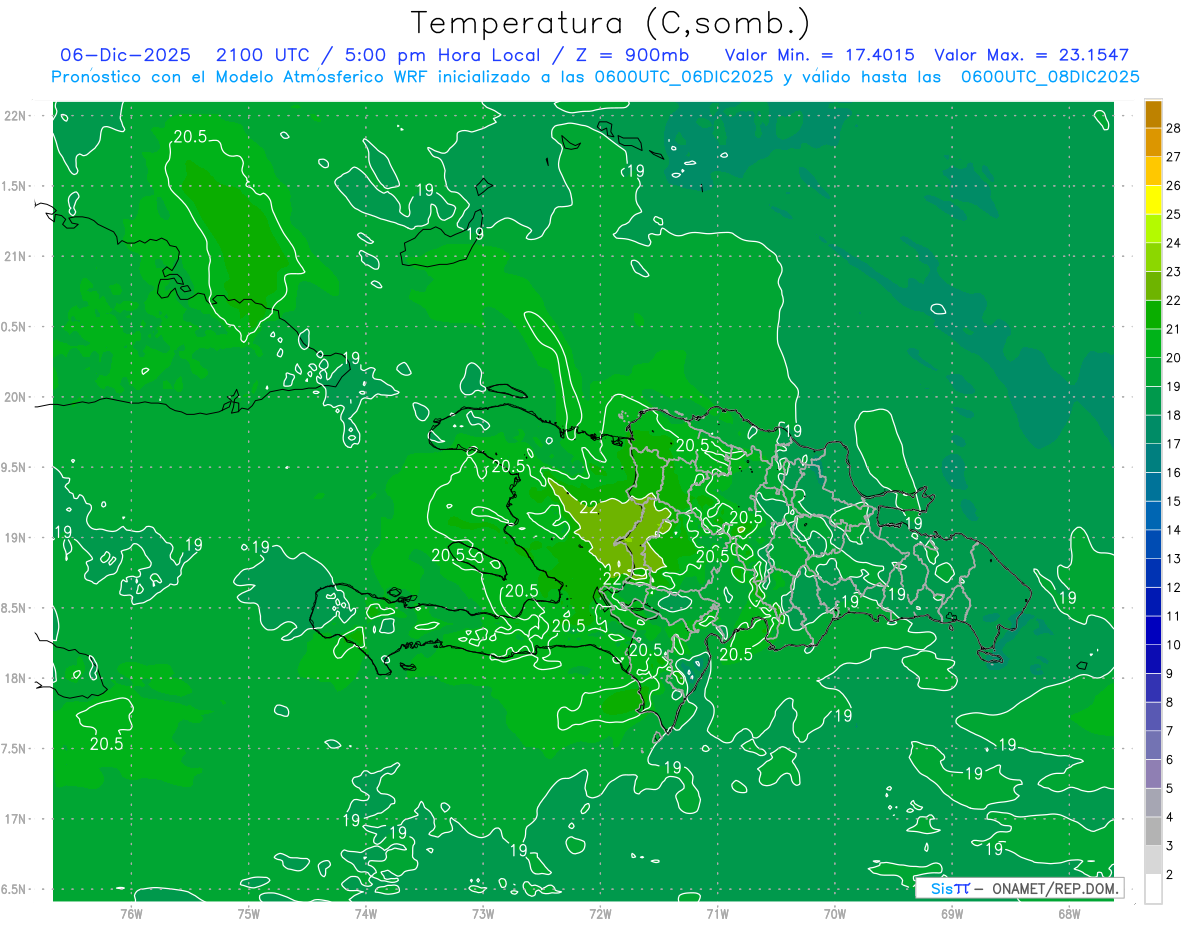The width and height of the screenshot is (1200, 927).
Task: Click the 'SisTT – ONAMET/REP.DOM.' credit box
Action: 1018,888
